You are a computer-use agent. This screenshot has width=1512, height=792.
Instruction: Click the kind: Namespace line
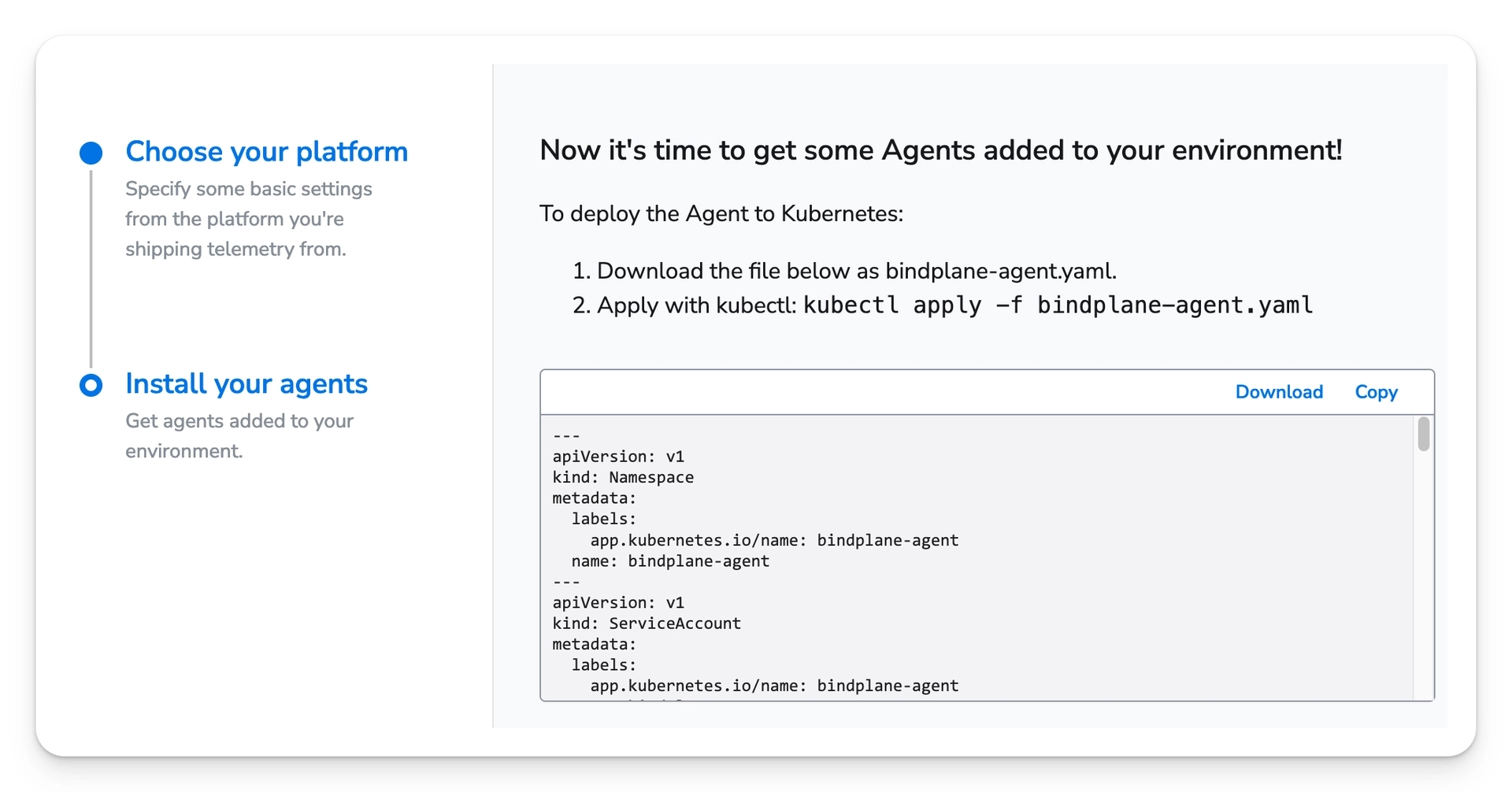pos(622,477)
